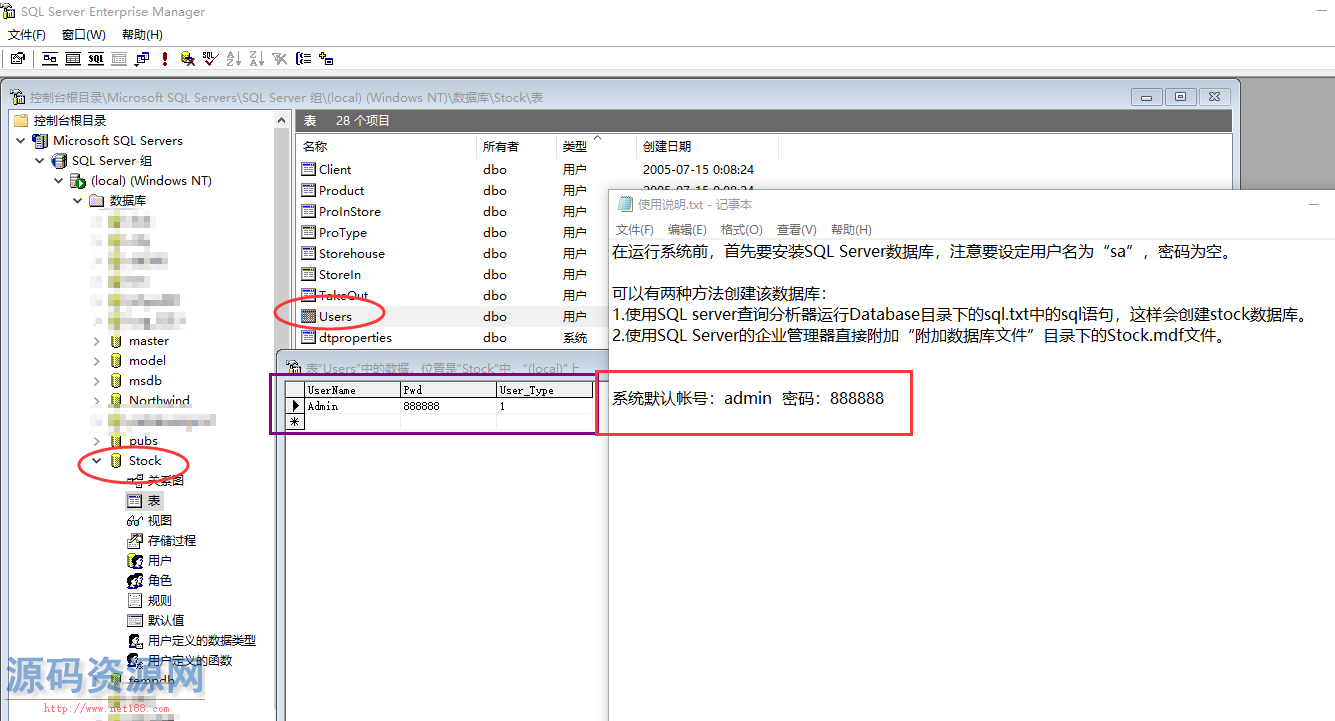Click the Change Query Type icon
The width and height of the screenshot is (1335, 721).
pyautogui.click(x=142, y=59)
